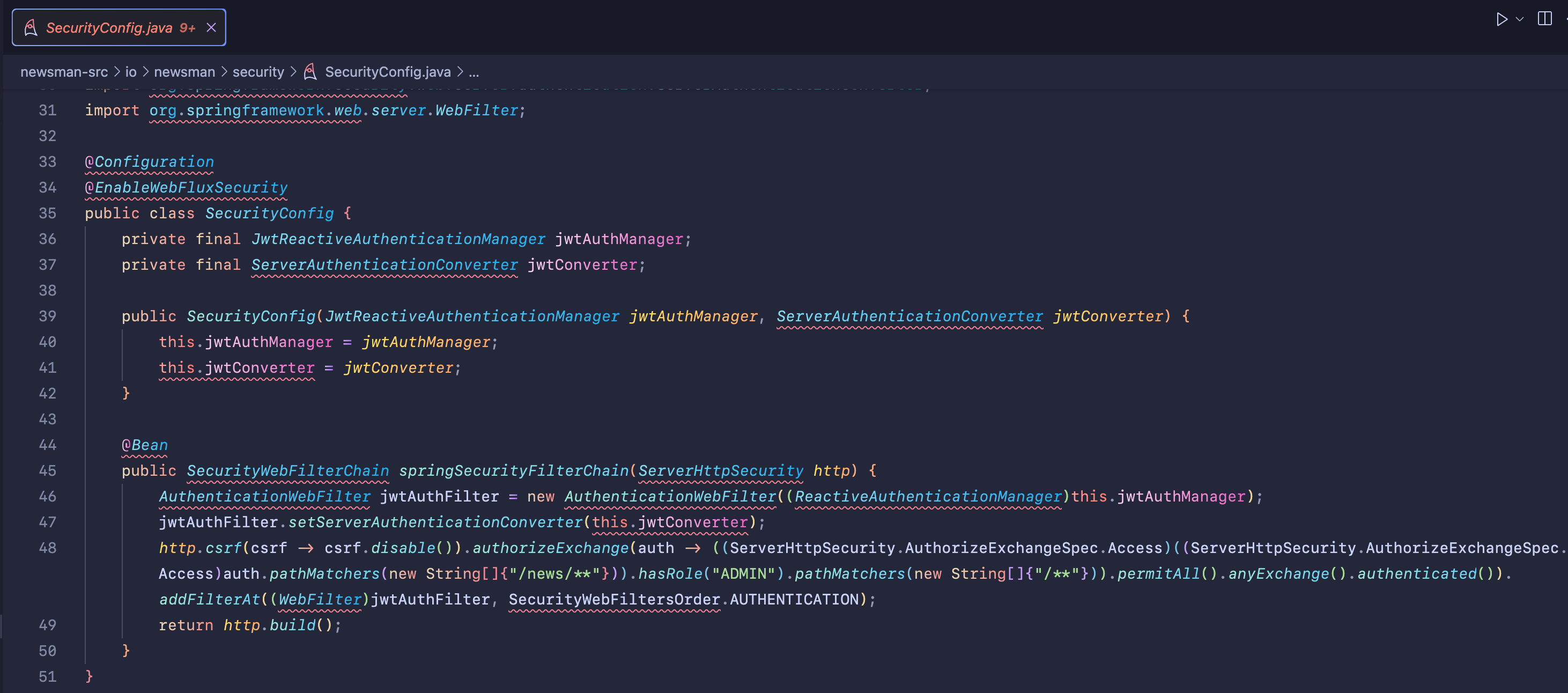
Task: Open the run options dropdown arrow
Action: [x=1519, y=19]
